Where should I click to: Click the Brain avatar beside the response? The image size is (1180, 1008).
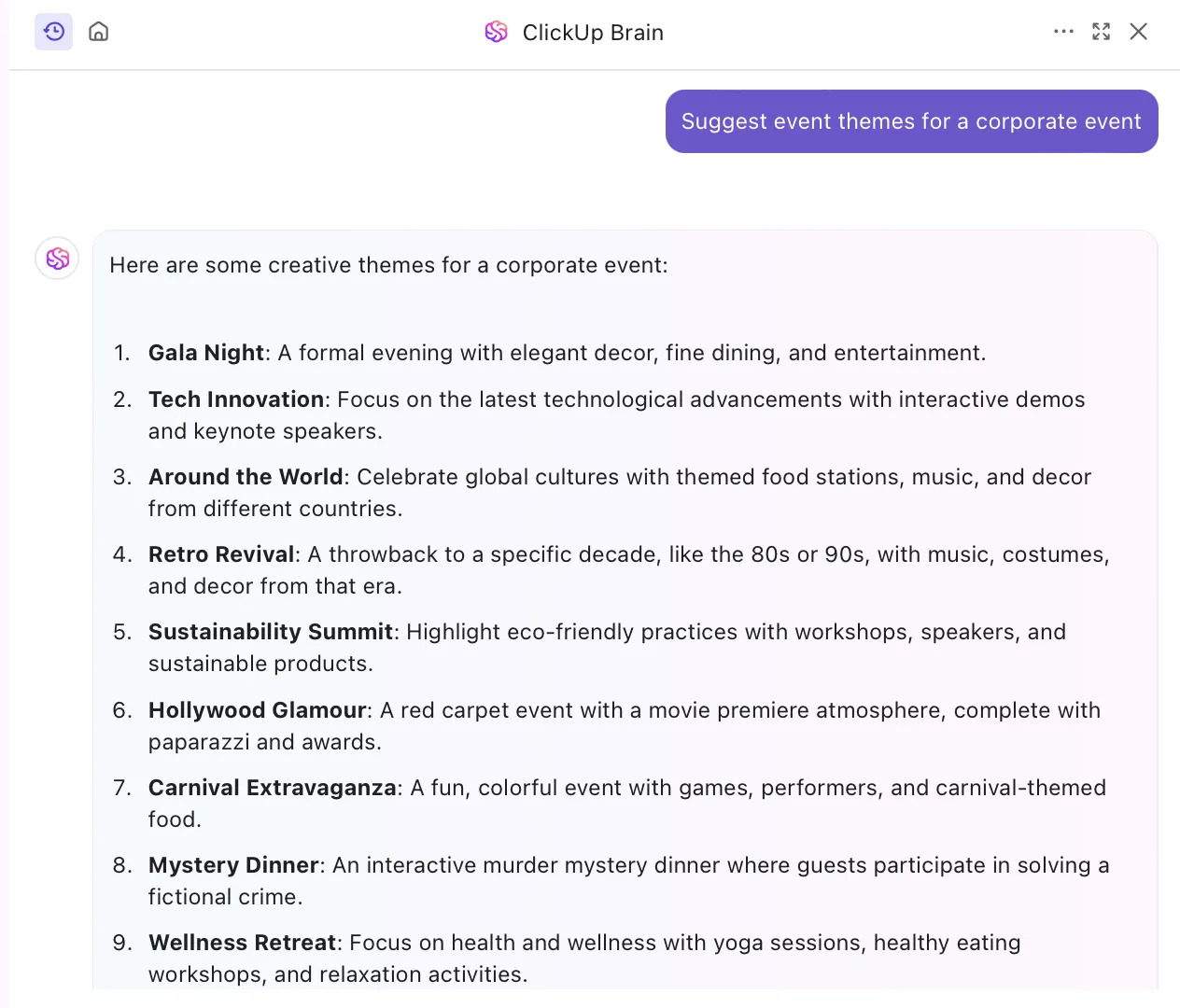click(57, 258)
